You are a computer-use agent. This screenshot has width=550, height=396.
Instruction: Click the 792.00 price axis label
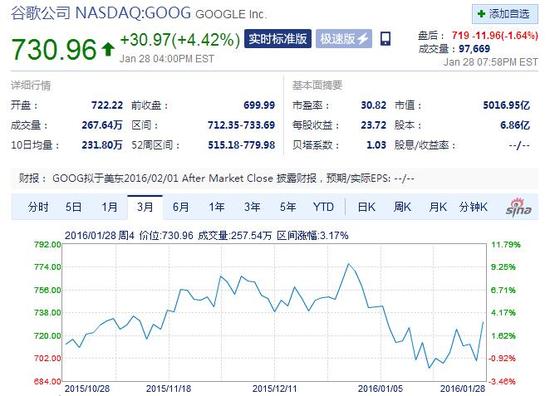coord(47,244)
